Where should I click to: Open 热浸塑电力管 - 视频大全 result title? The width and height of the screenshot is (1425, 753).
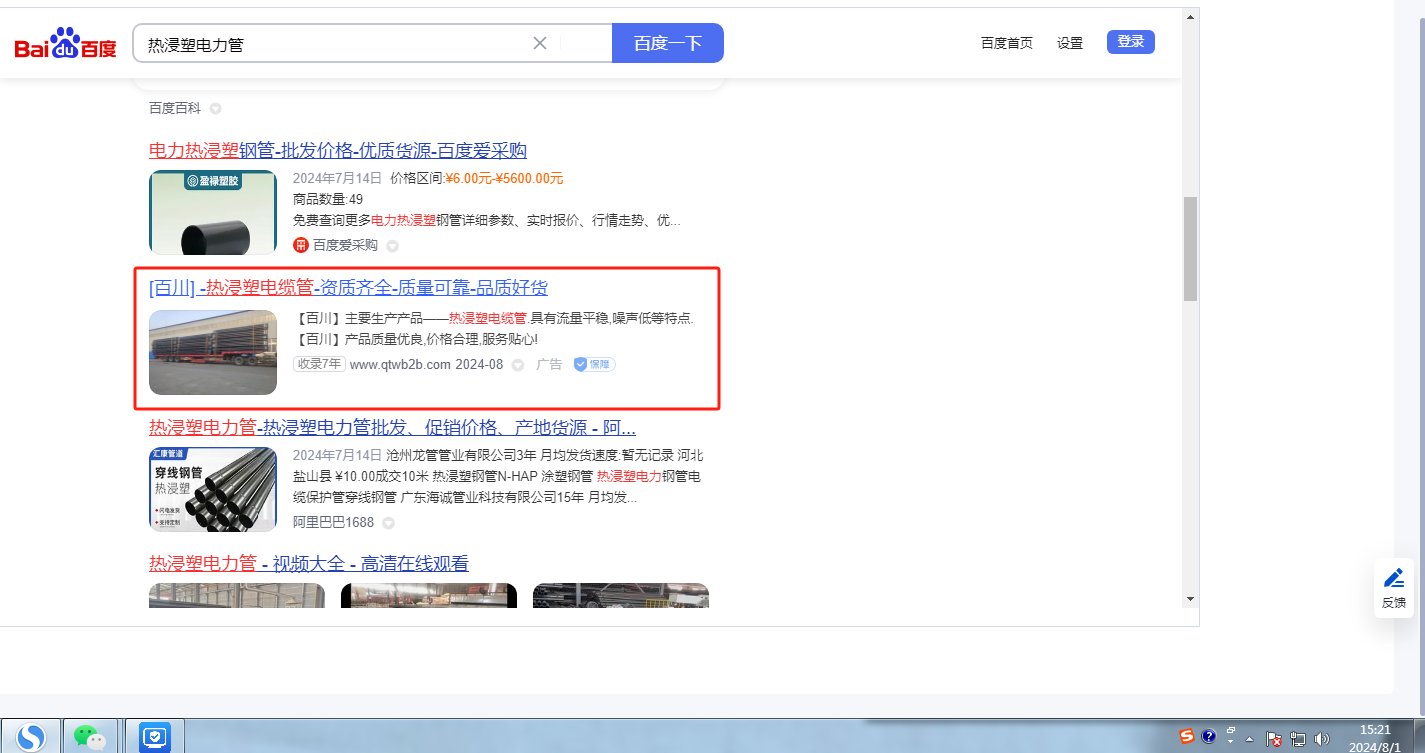coord(308,564)
